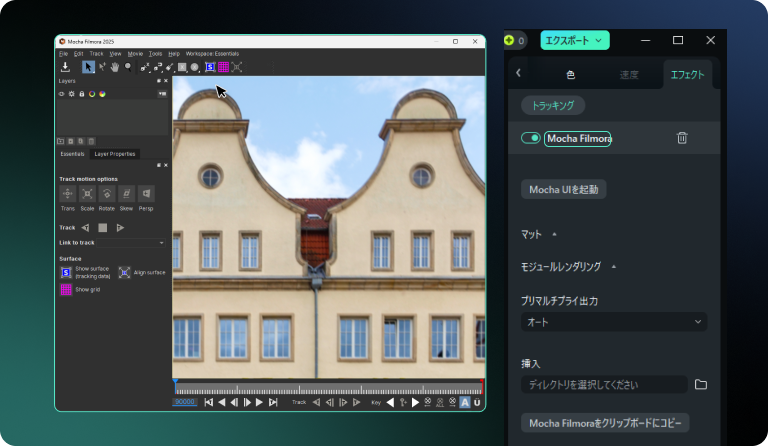The height and width of the screenshot is (446, 768).
Task: Open the Tools menu in Mocha
Action: coord(155,54)
